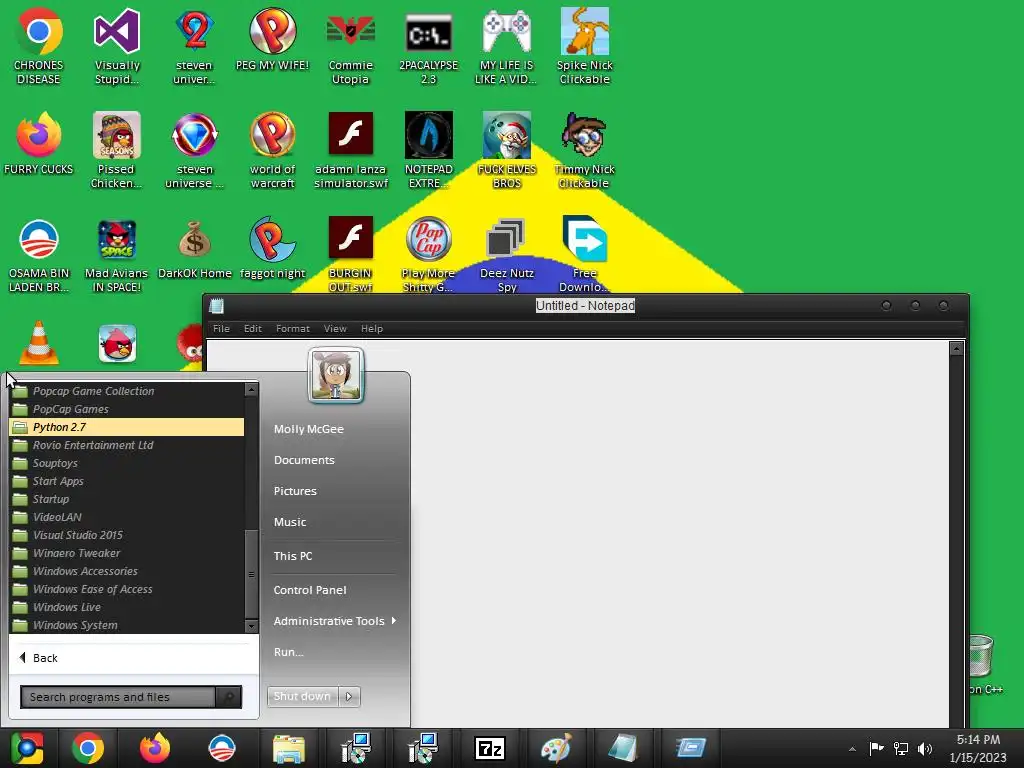Open the network tray icon
This screenshot has height=768, width=1024.
pos(901,748)
